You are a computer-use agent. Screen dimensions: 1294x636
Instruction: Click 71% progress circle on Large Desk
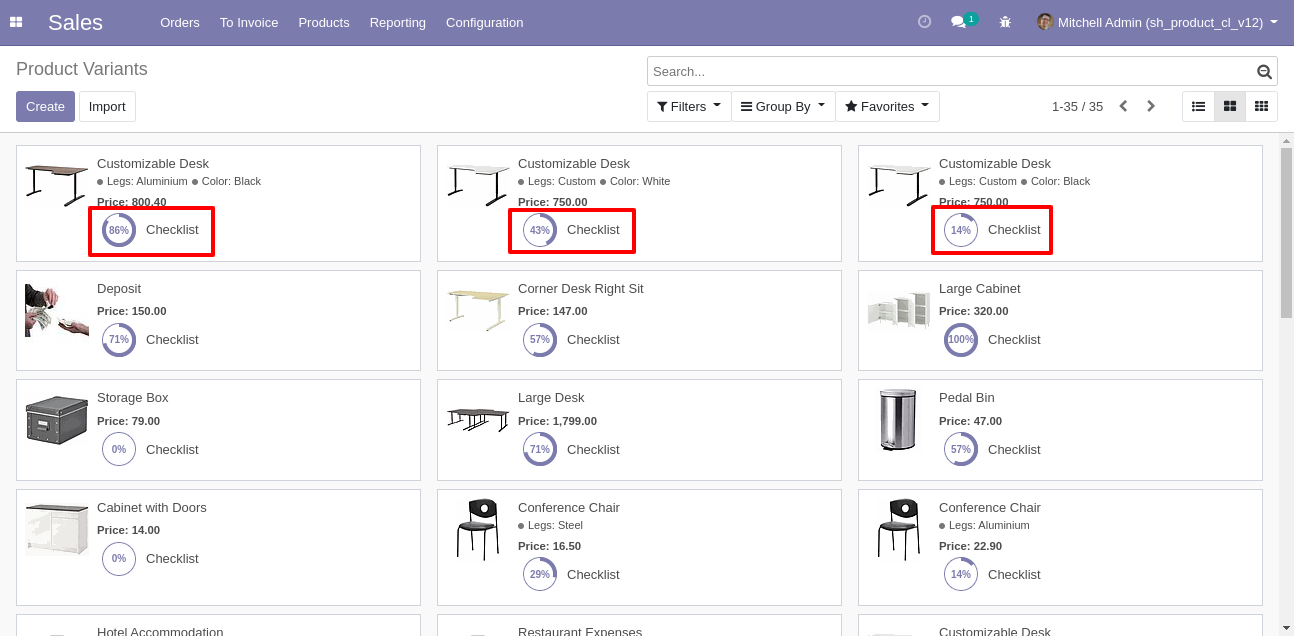[x=540, y=450]
